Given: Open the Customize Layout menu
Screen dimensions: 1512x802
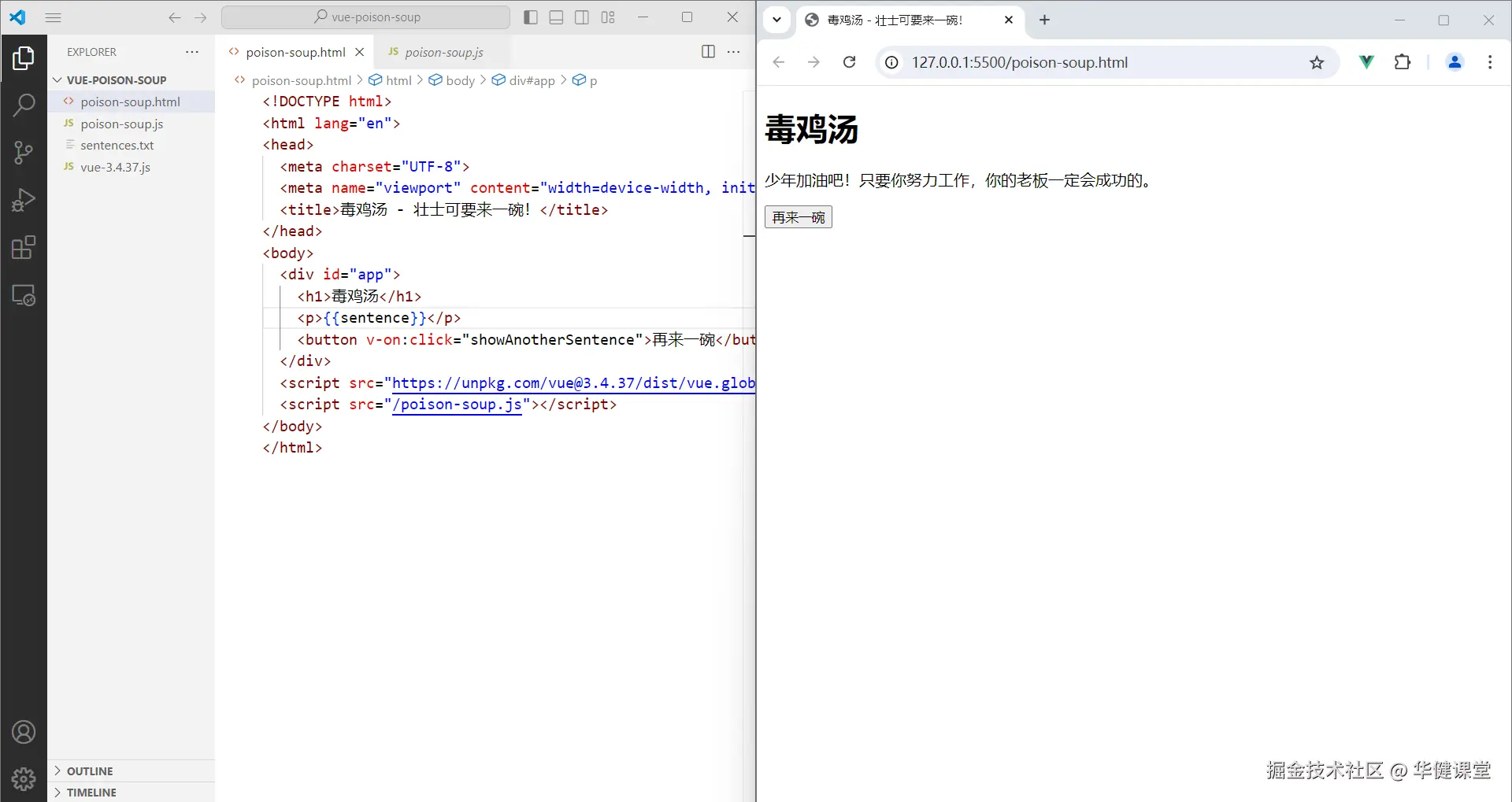Looking at the screenshot, I should pyautogui.click(x=608, y=17).
